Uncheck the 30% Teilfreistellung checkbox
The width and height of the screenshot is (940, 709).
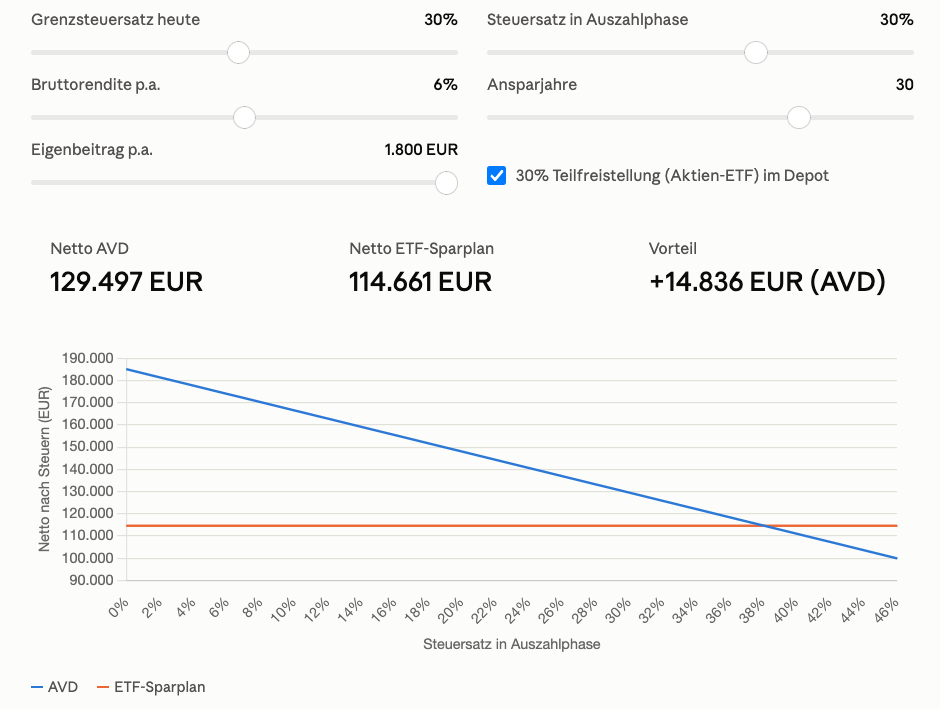[496, 176]
